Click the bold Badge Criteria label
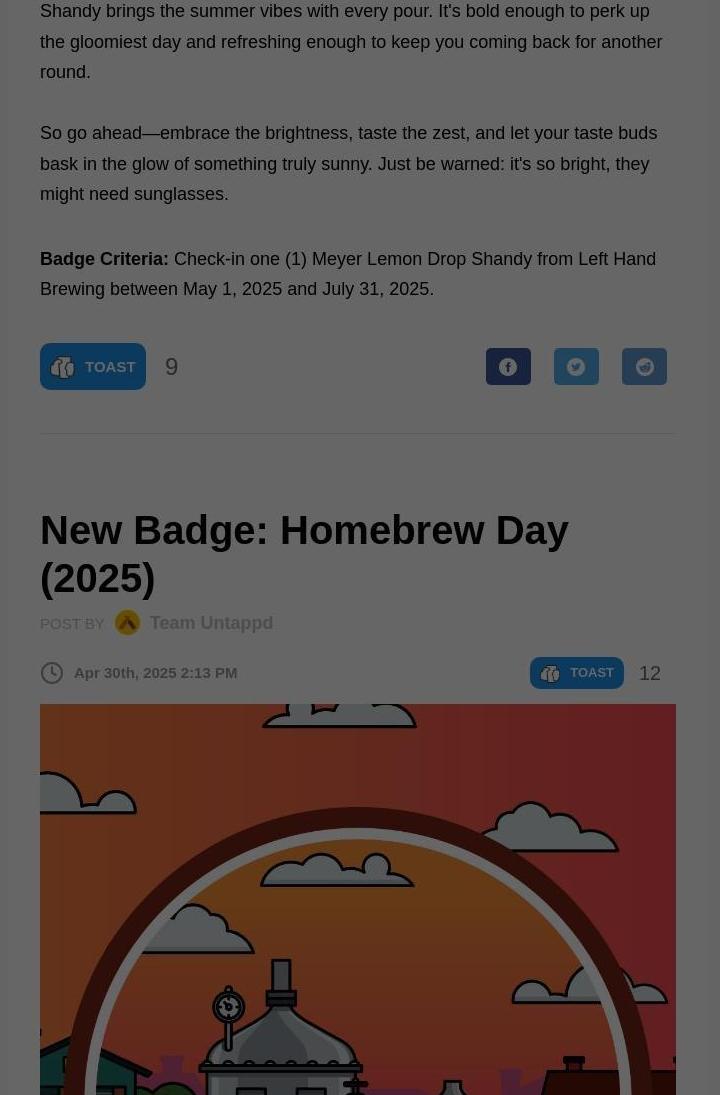This screenshot has width=720, height=1095. tap(104, 259)
